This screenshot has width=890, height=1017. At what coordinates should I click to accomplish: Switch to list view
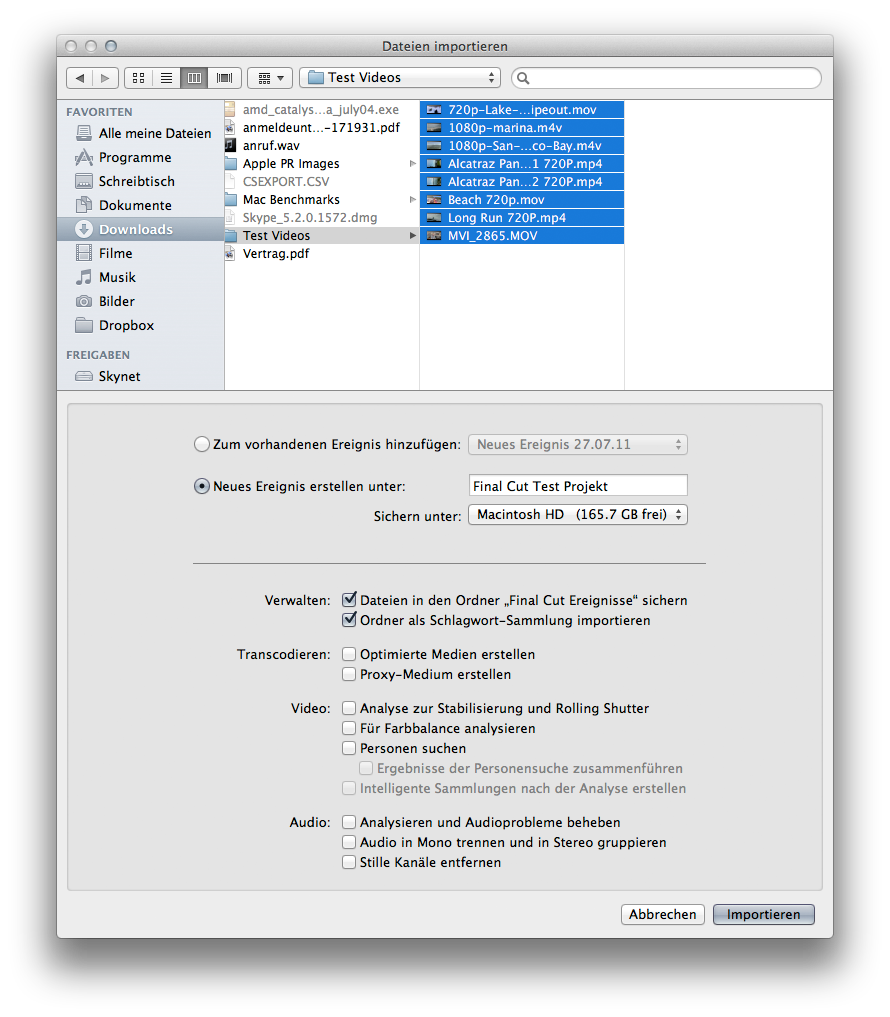click(x=166, y=78)
